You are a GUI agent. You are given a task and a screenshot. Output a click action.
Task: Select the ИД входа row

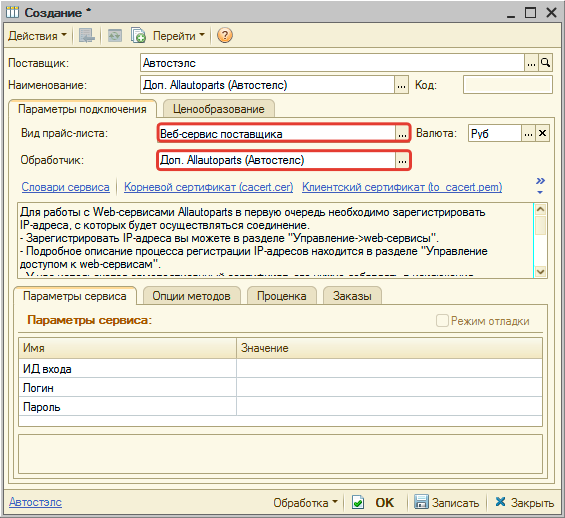[280, 369]
